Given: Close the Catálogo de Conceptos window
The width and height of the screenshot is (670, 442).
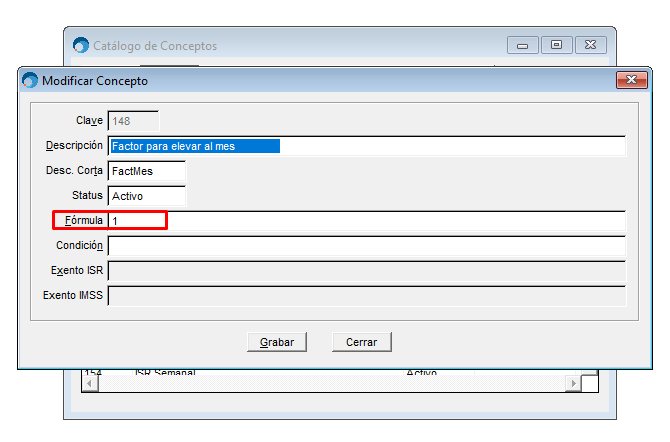Looking at the screenshot, I should click(x=590, y=45).
